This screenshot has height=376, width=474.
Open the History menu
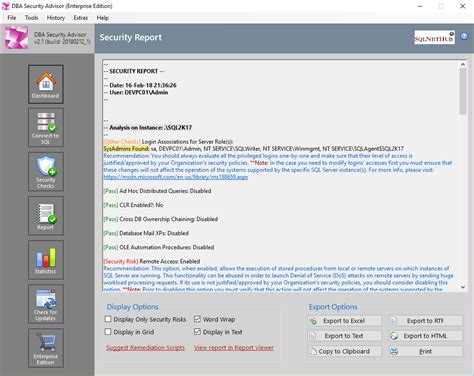[x=56, y=18]
